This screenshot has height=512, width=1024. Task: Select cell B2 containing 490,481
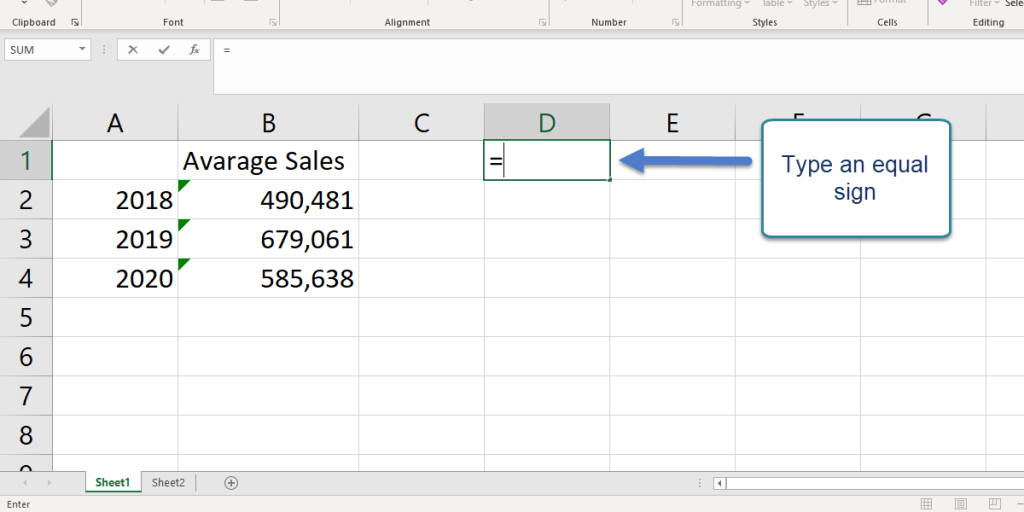click(x=268, y=200)
